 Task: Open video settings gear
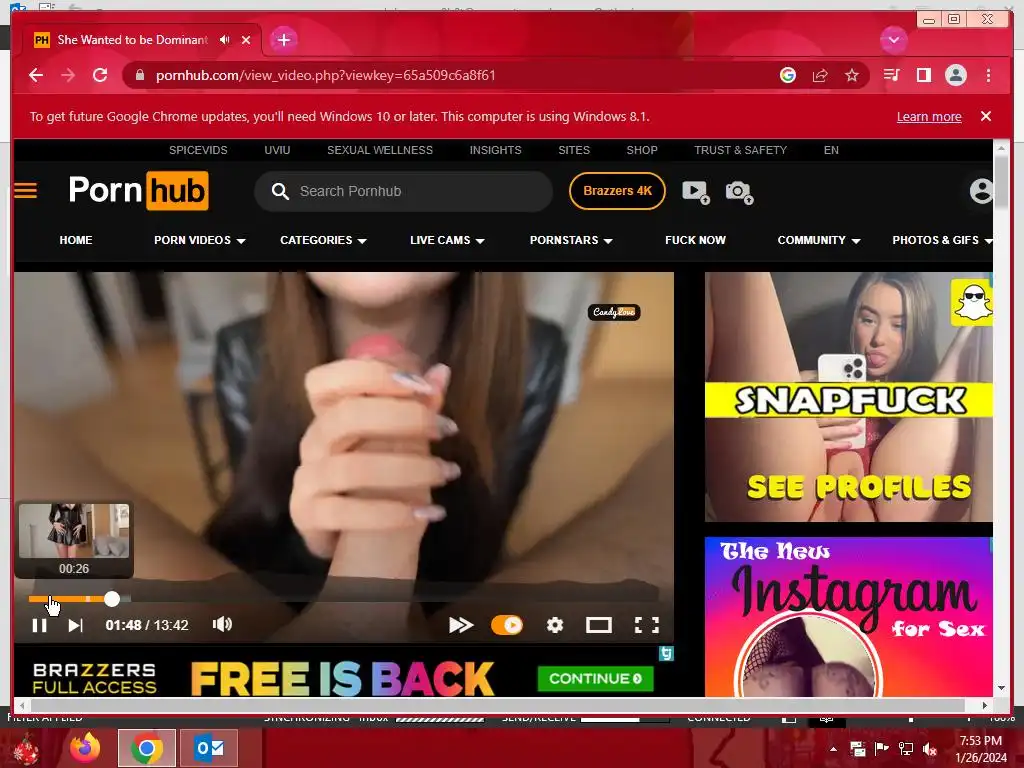(555, 626)
